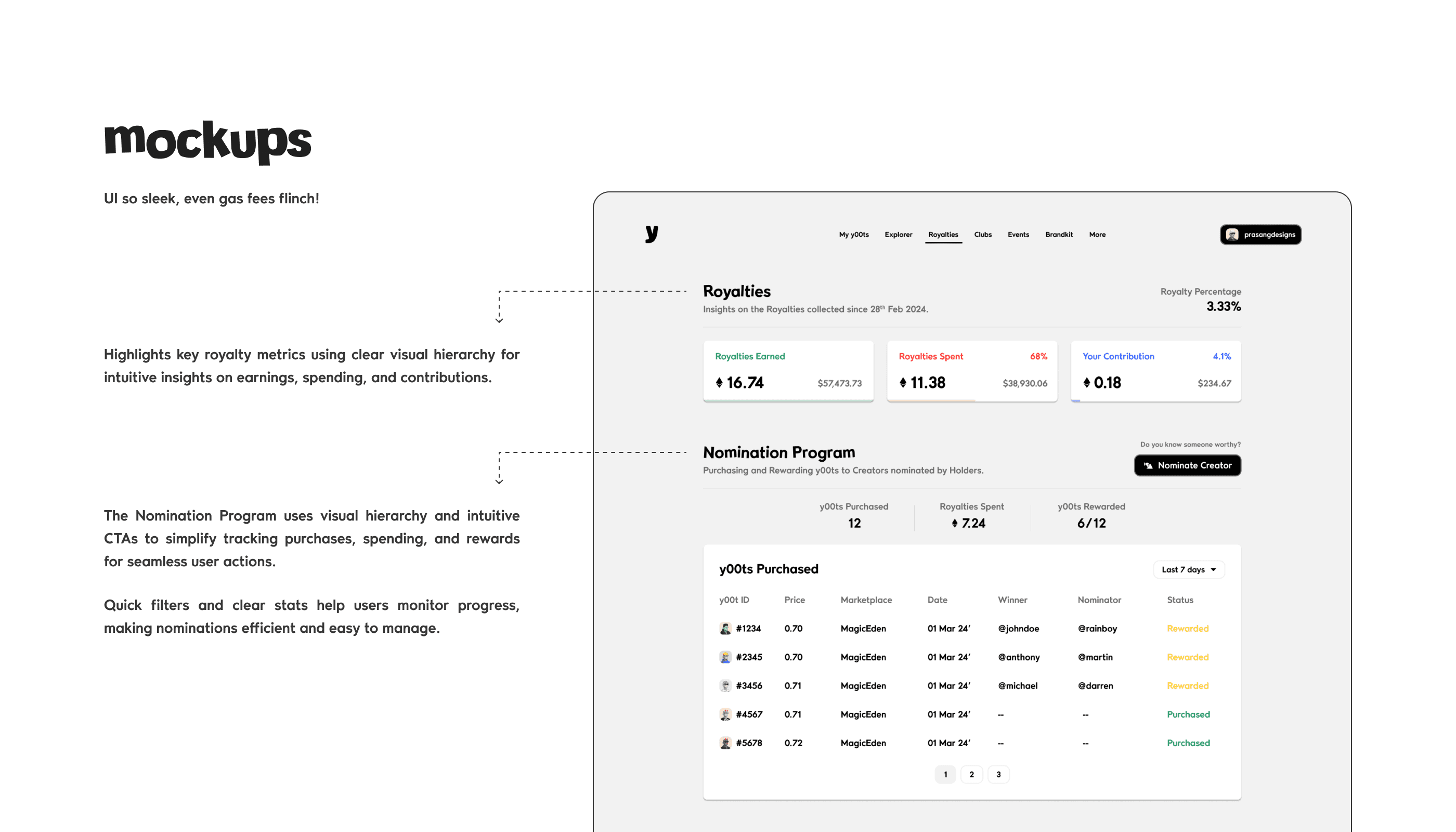1456x832 pixels.
Task: Open the Last 7 days dropdown
Action: click(1189, 570)
